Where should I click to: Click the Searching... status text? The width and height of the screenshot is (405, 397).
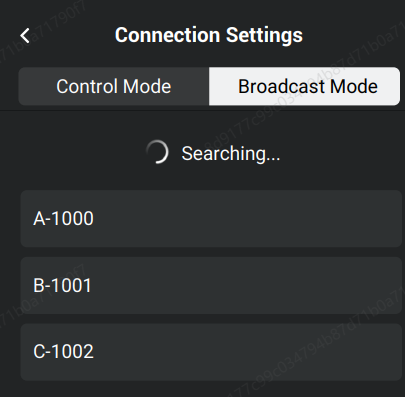[x=231, y=154]
